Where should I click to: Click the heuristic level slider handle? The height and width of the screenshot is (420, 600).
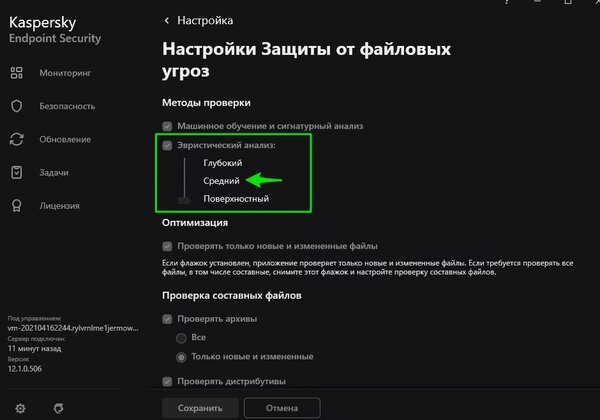pos(184,200)
